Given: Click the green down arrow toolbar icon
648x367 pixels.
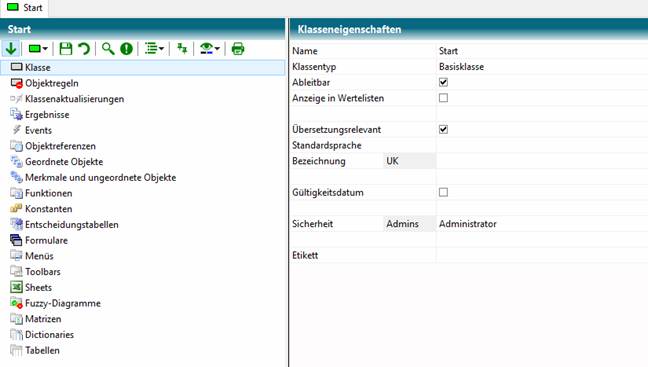Looking at the screenshot, I should pos(11,49).
